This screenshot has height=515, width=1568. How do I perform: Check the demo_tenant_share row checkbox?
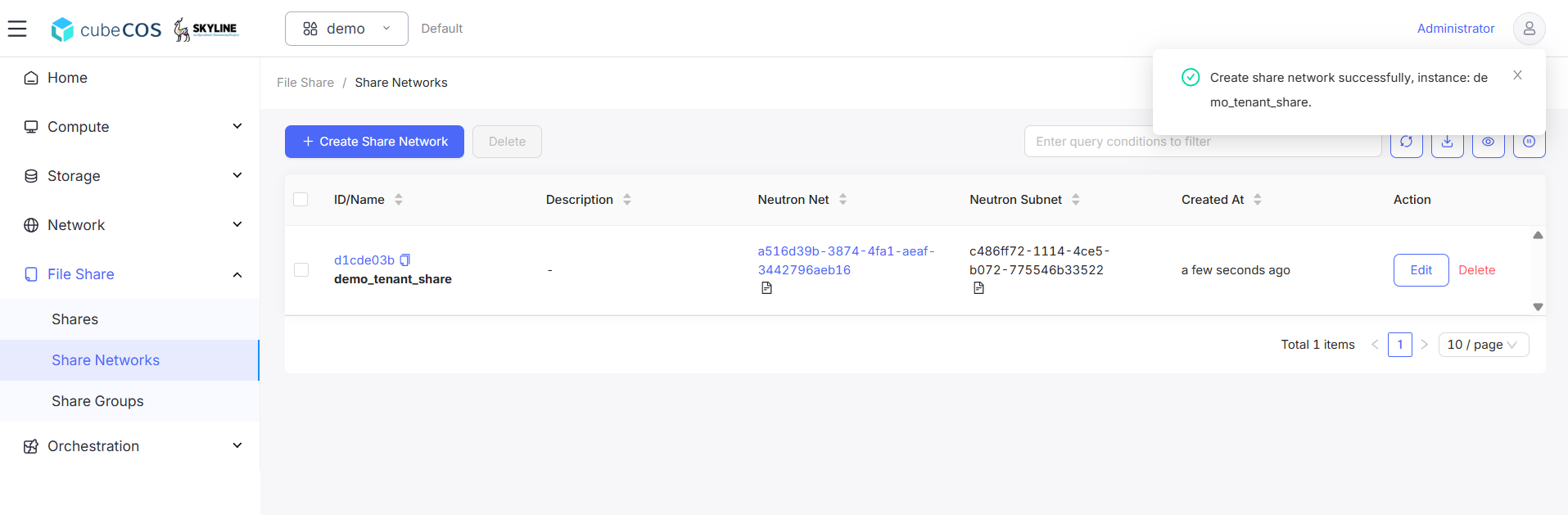click(x=301, y=270)
